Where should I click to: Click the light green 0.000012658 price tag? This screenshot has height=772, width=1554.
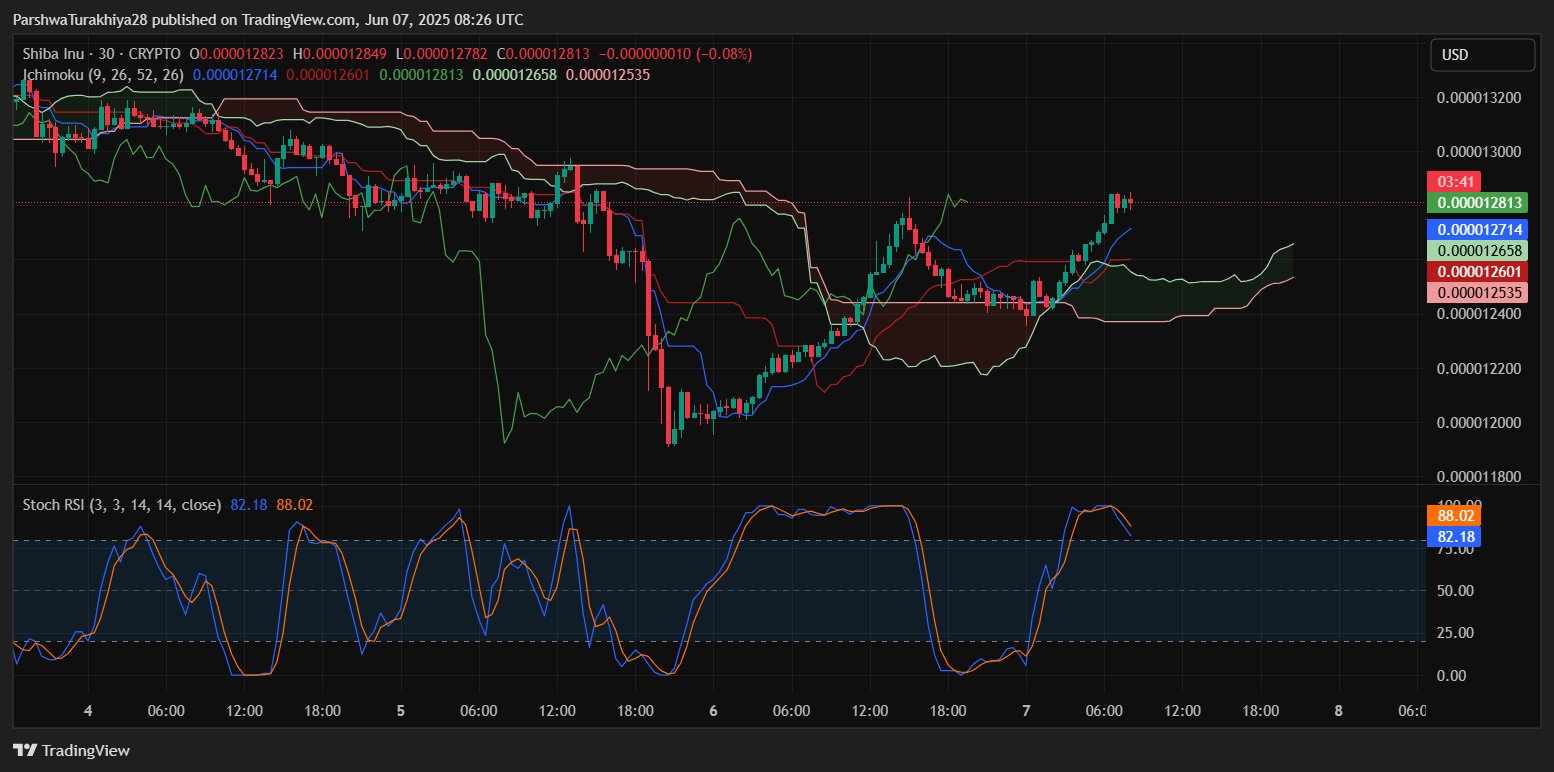(x=1479, y=251)
